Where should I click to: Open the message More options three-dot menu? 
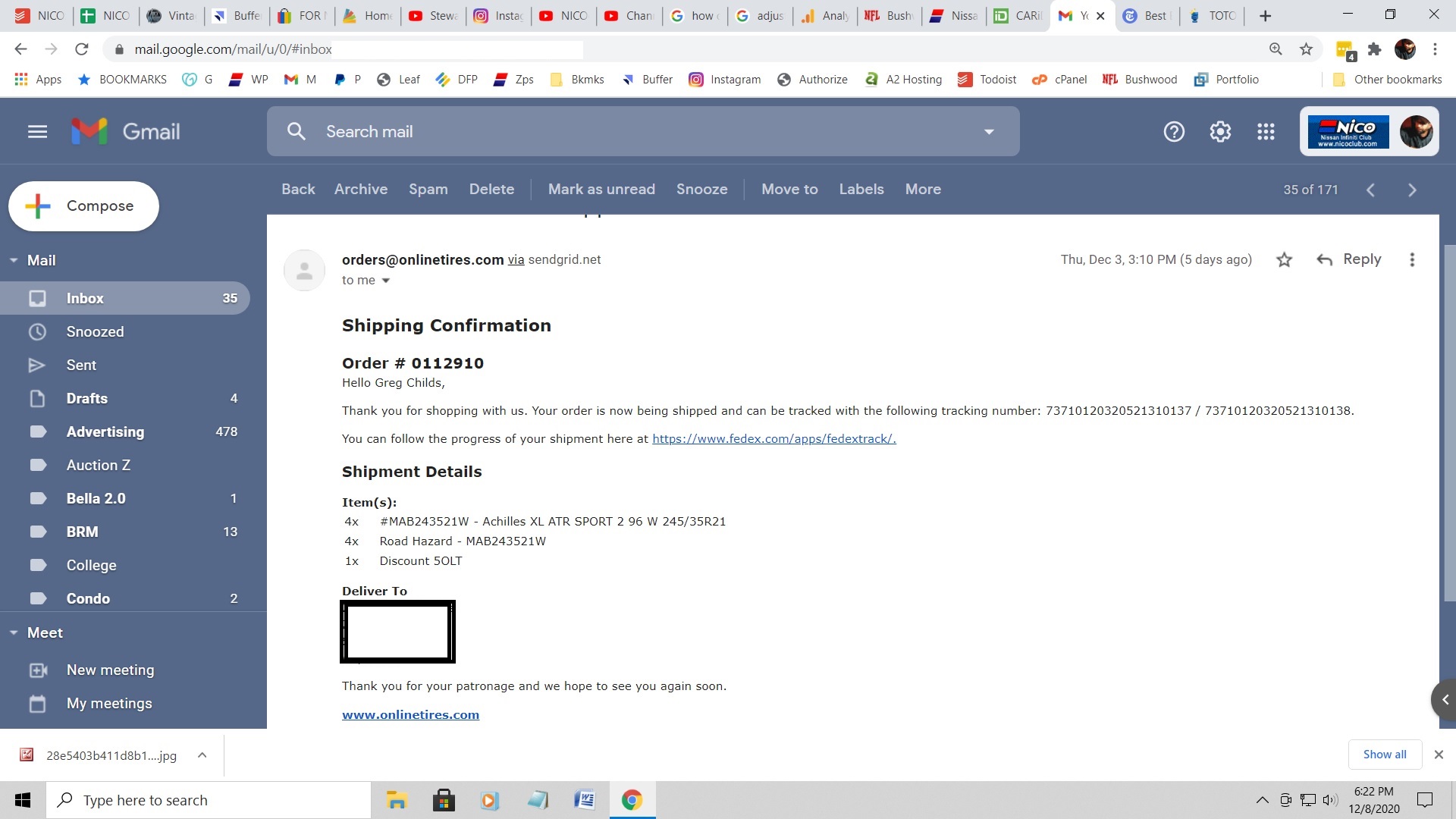(1412, 260)
